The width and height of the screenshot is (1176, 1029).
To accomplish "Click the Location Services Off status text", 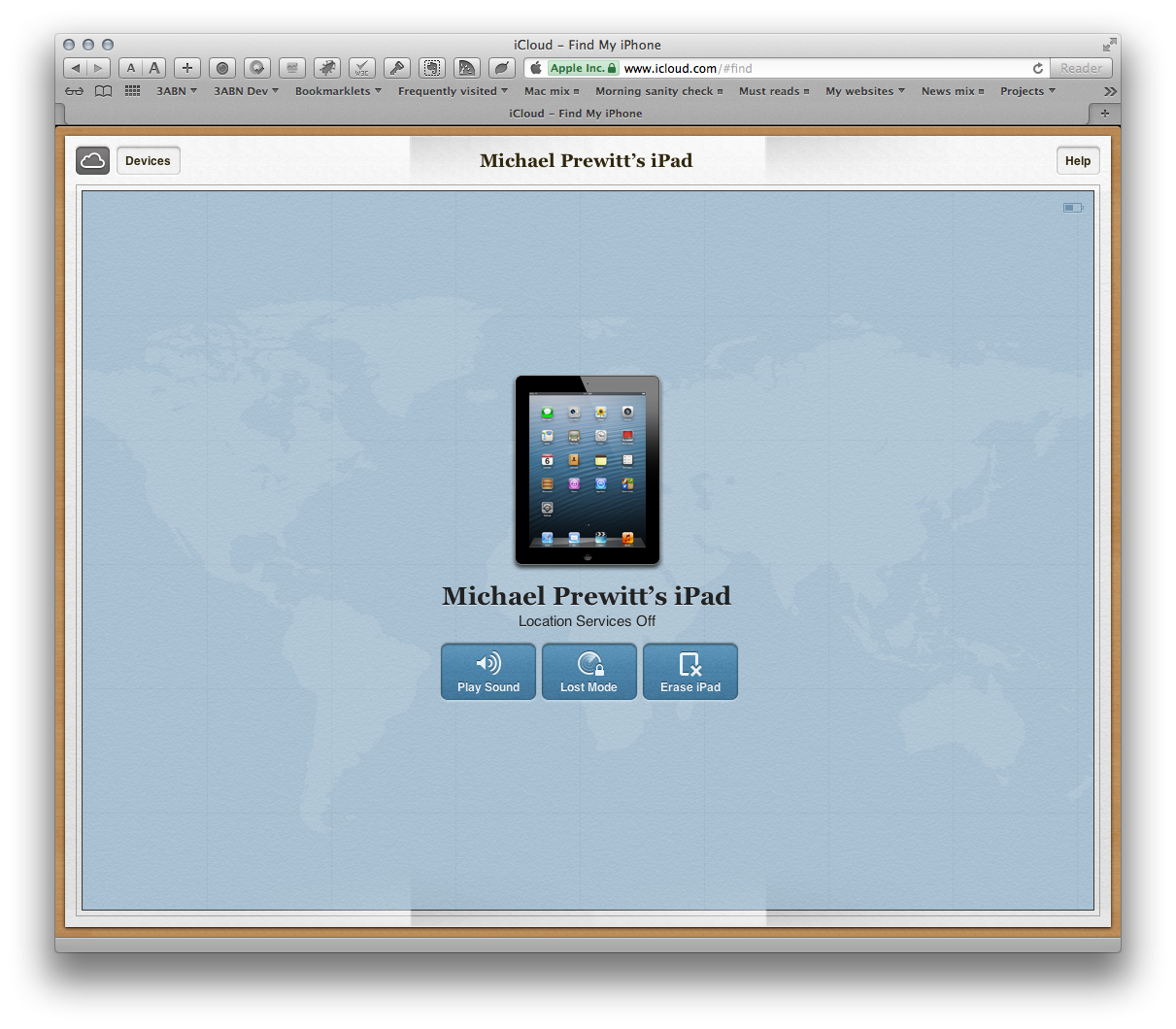I will [x=587, y=621].
